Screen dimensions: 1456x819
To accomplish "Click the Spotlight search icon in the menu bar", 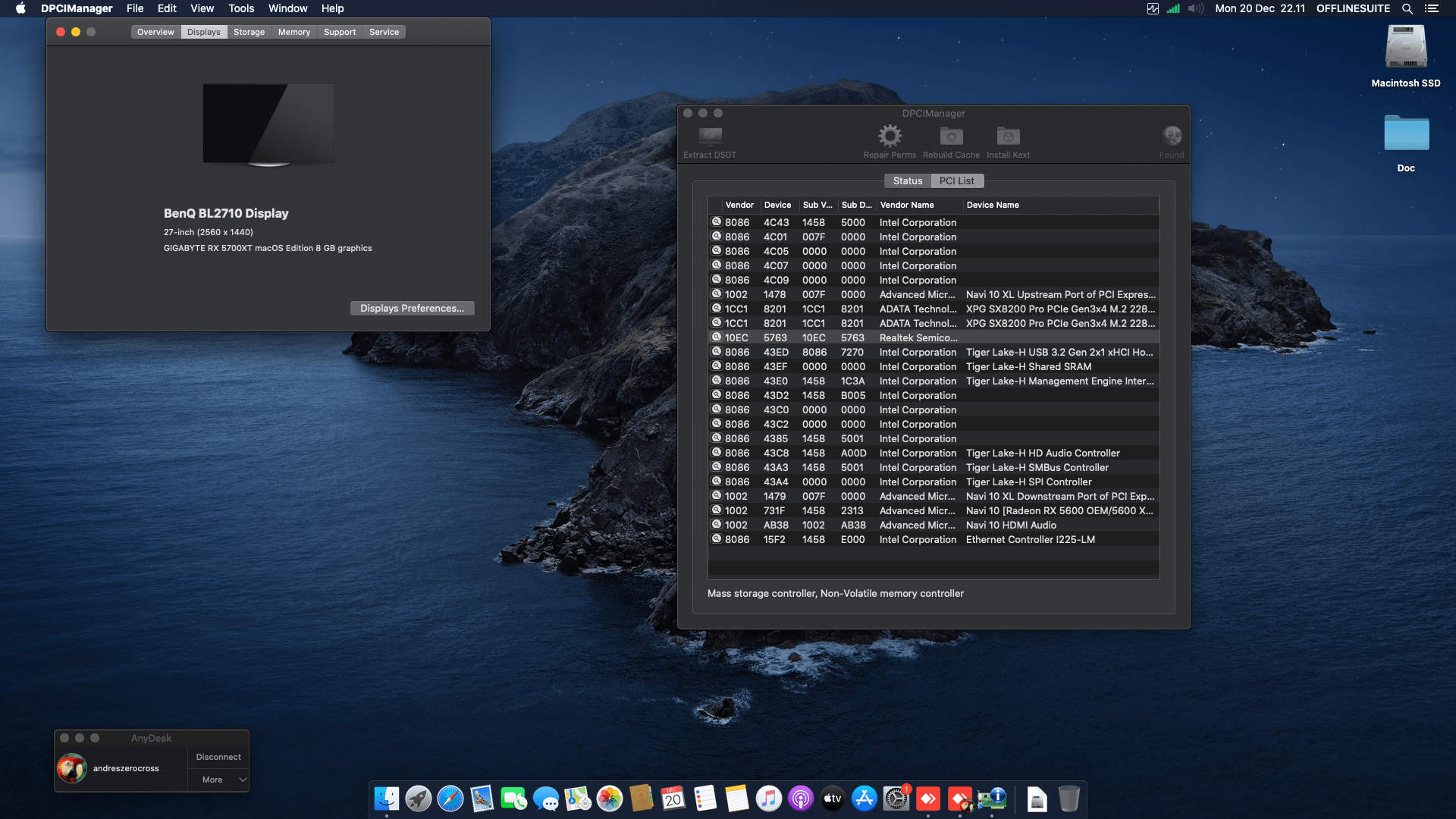I will 1407,8.
